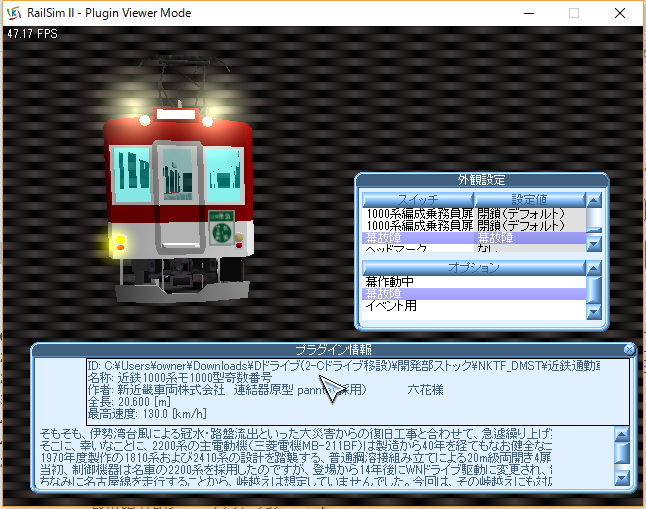This screenshot has height=509, width=646.
Task: Click the 名称: 近鉄1000系 name line
Action: pos(180,378)
